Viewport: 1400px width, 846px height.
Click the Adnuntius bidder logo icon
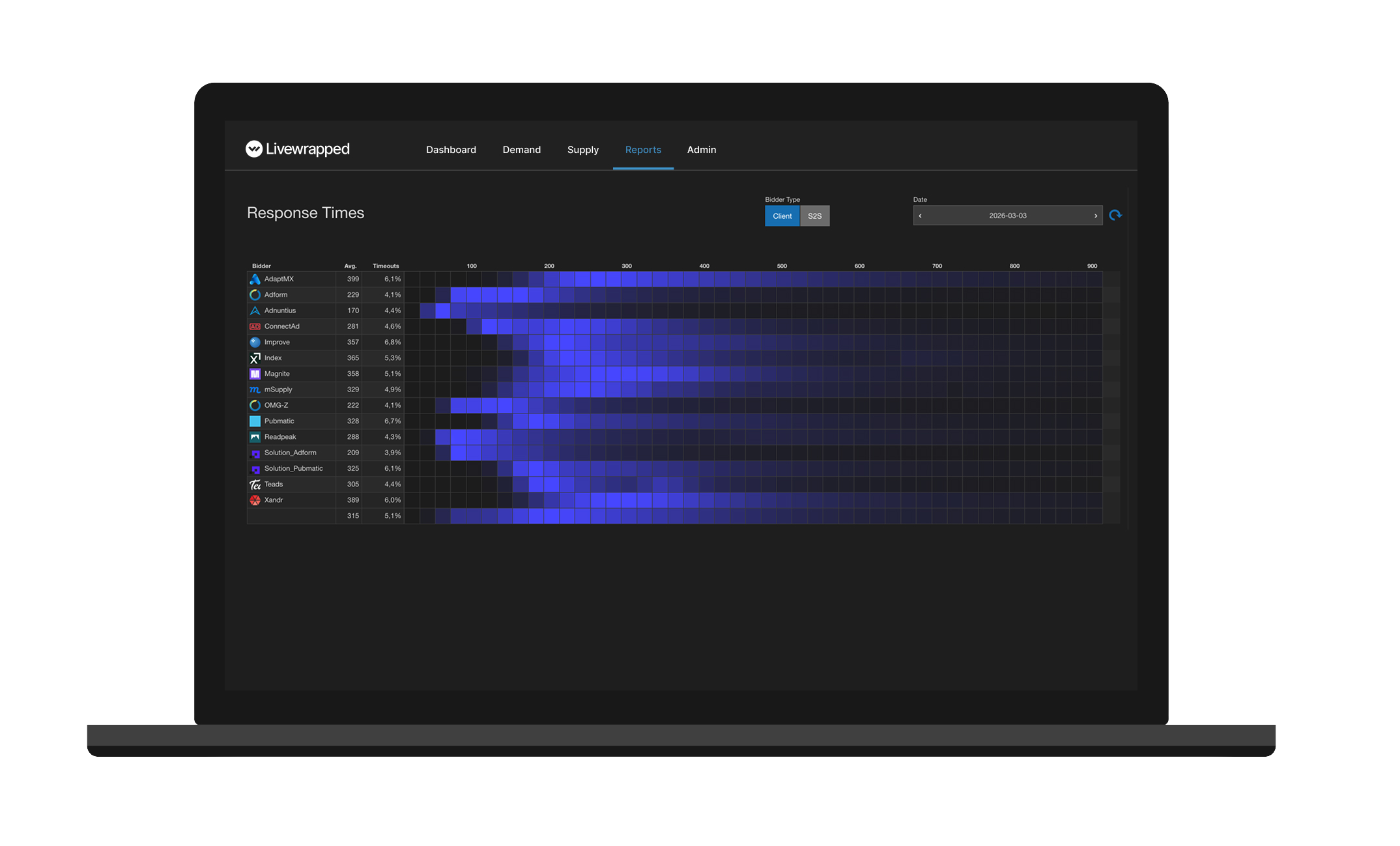point(255,311)
